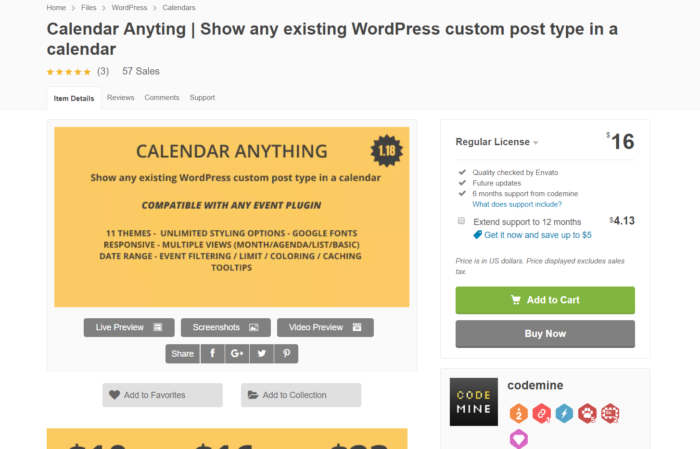Share on Twitter icon
The height and width of the screenshot is (449, 700).
[262, 353]
